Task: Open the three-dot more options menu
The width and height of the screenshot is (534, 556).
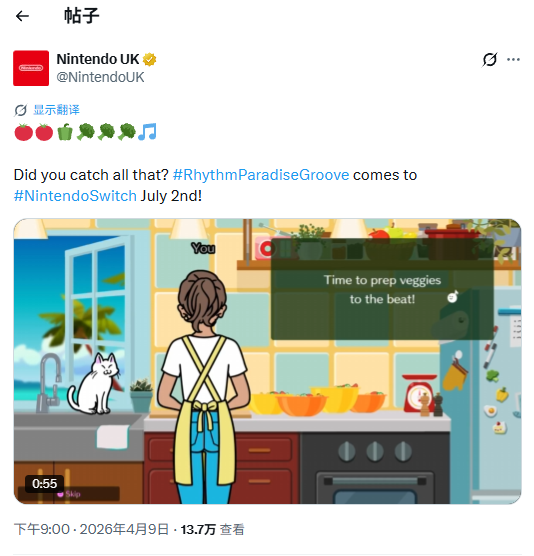Action: (513, 60)
